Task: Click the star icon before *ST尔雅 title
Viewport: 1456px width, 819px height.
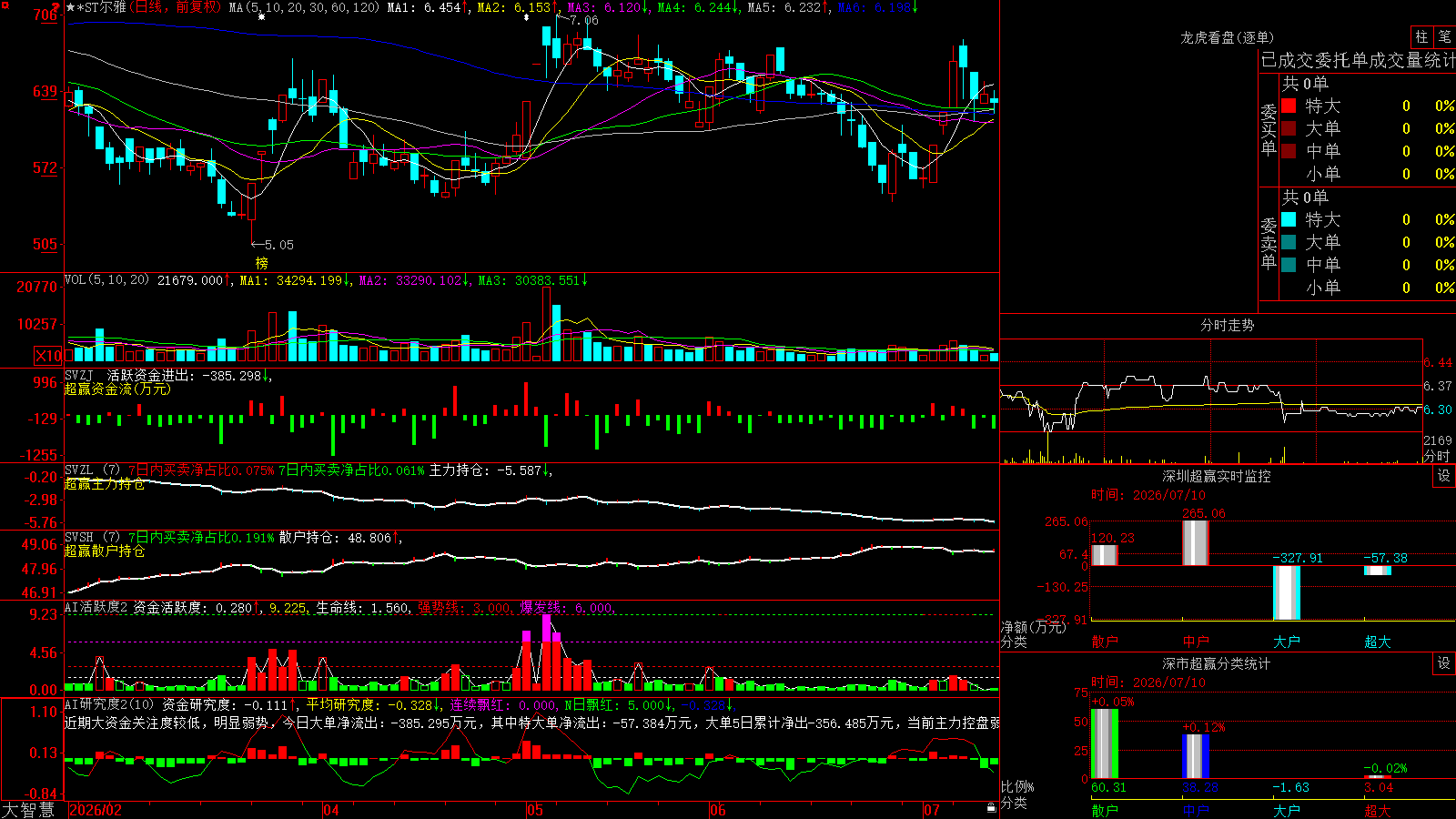Action: click(71, 7)
